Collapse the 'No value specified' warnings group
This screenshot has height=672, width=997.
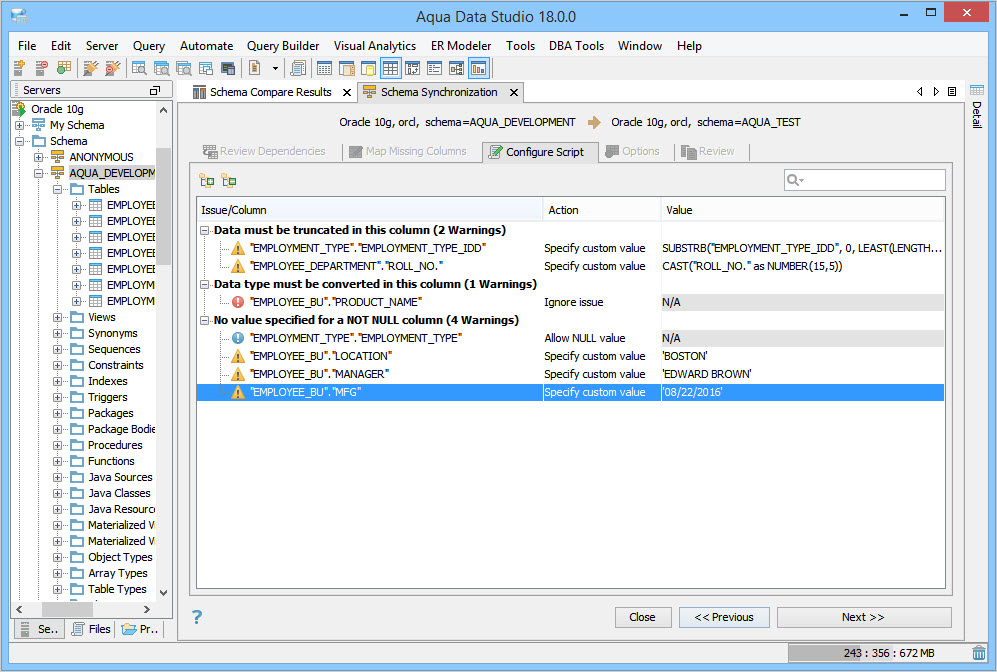[205, 320]
